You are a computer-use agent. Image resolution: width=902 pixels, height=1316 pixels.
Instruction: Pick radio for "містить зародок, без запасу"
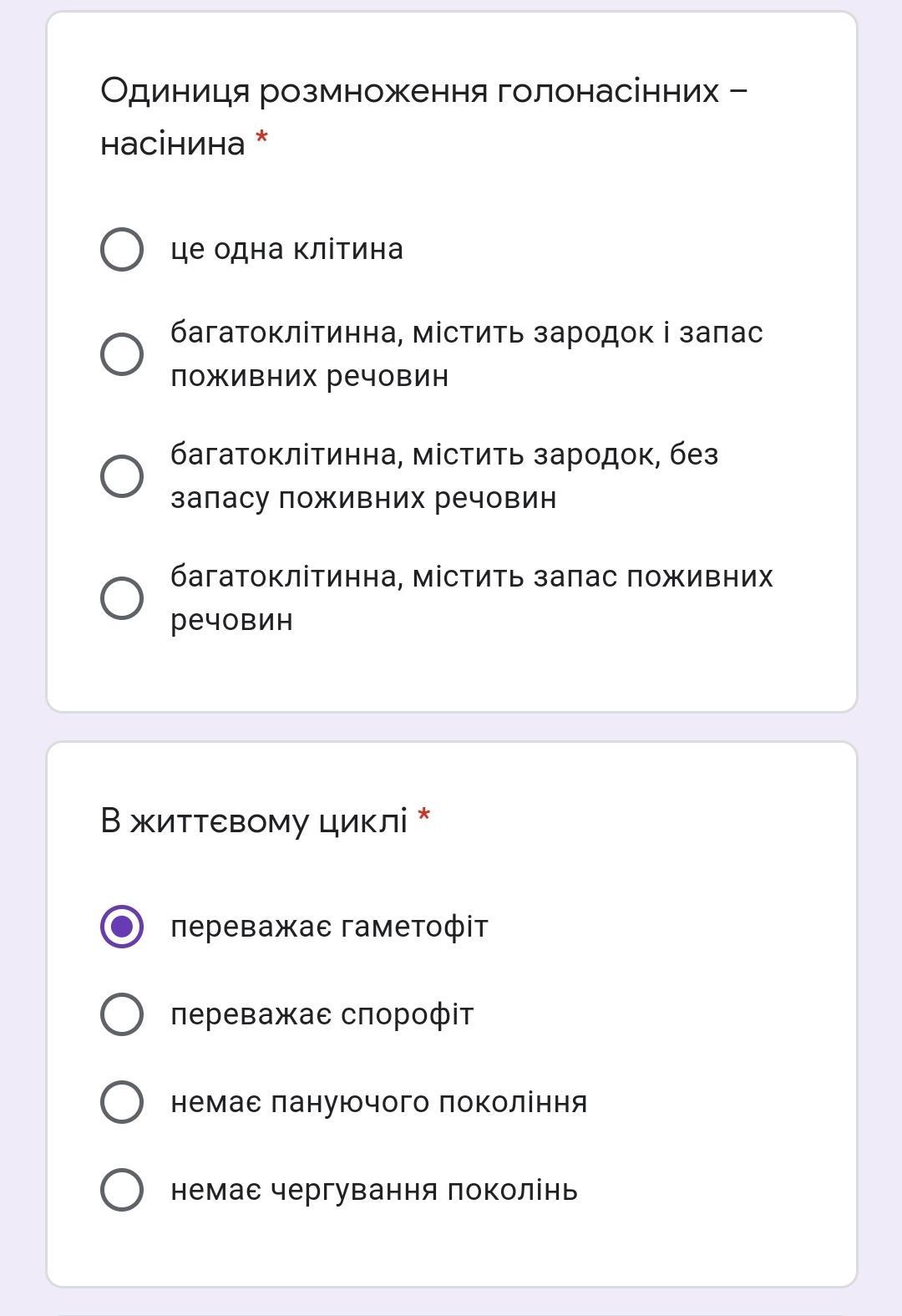pos(122,476)
